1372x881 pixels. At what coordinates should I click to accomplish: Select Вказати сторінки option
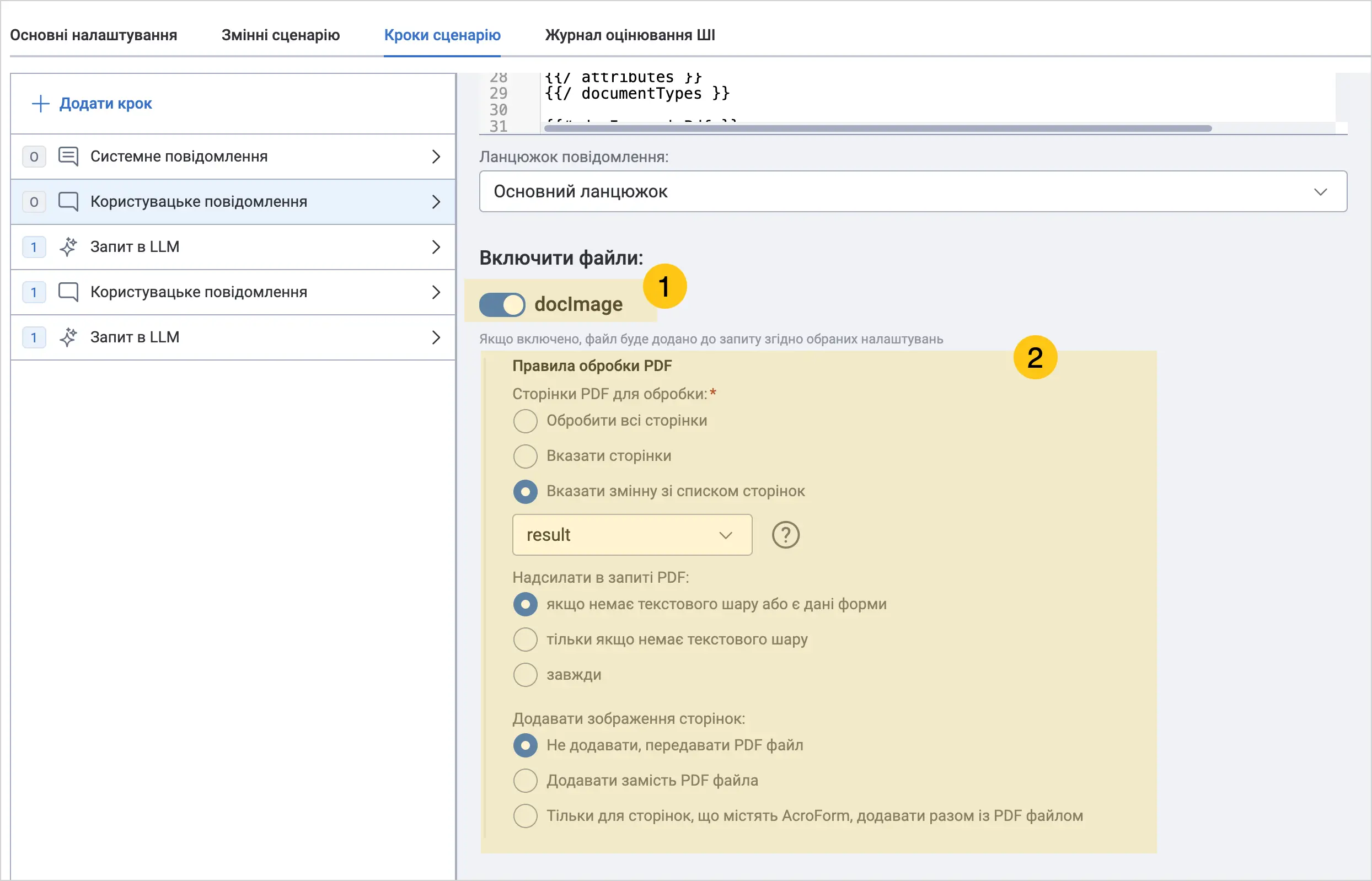click(524, 456)
